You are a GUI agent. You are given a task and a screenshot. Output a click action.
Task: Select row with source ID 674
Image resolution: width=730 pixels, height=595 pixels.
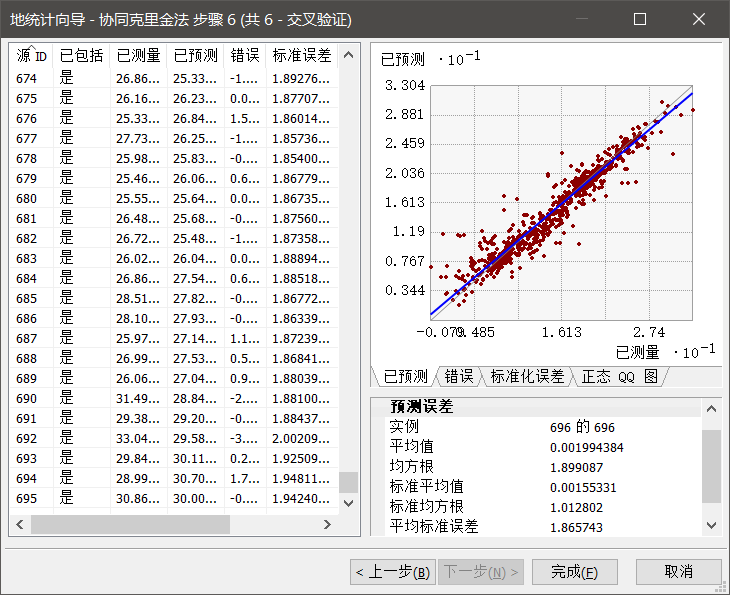174,78
